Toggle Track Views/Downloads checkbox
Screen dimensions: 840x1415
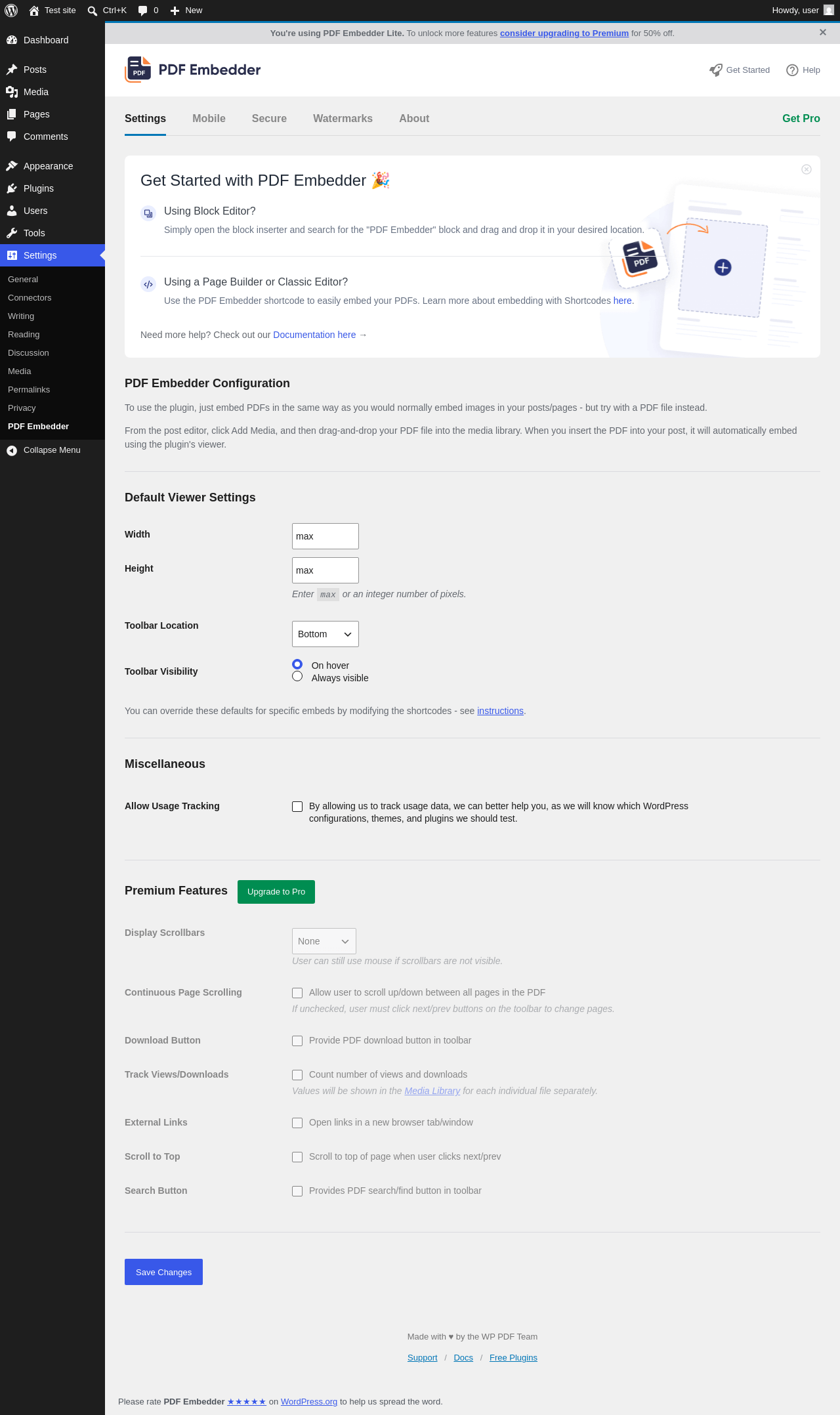point(297,1075)
